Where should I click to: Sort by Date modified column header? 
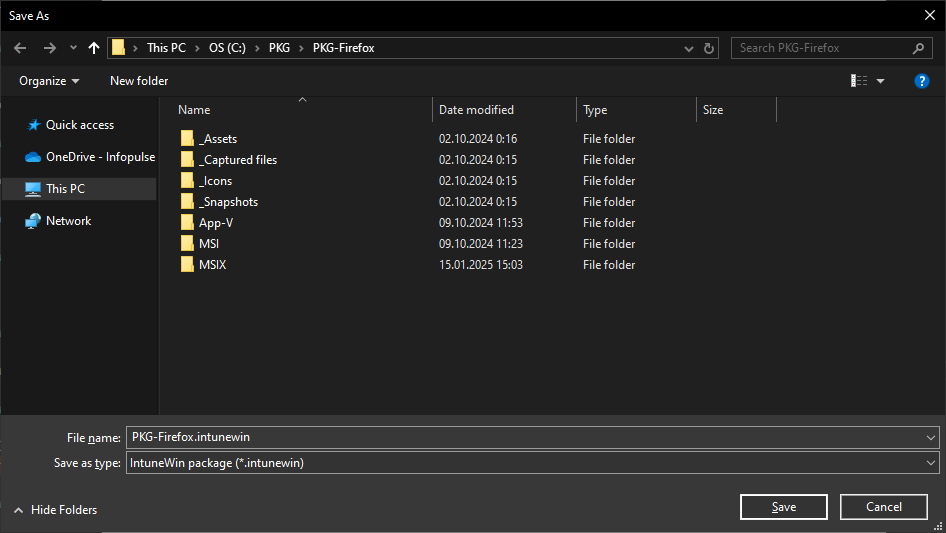coord(476,110)
